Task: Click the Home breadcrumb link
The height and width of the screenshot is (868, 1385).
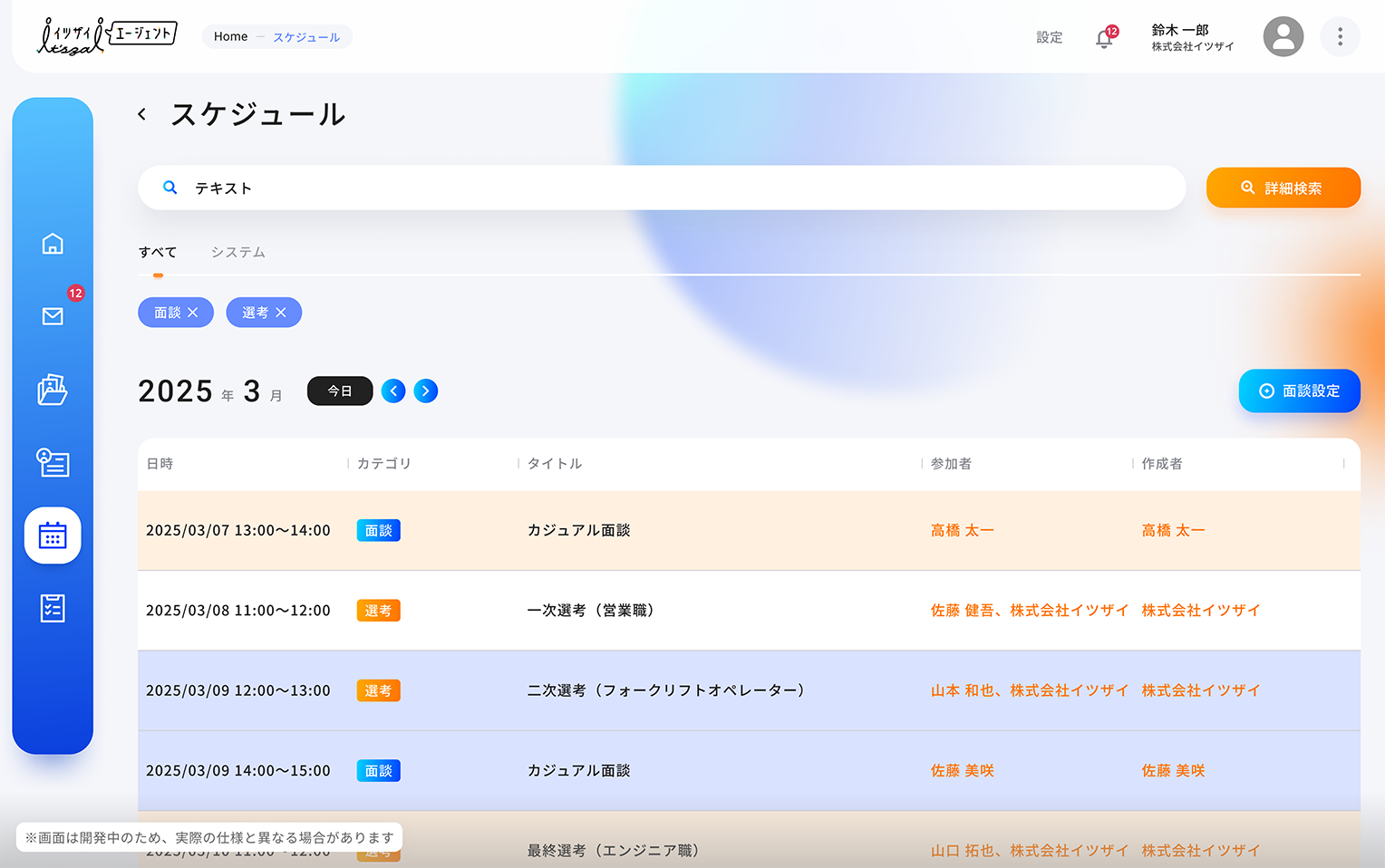Action: tap(230, 36)
